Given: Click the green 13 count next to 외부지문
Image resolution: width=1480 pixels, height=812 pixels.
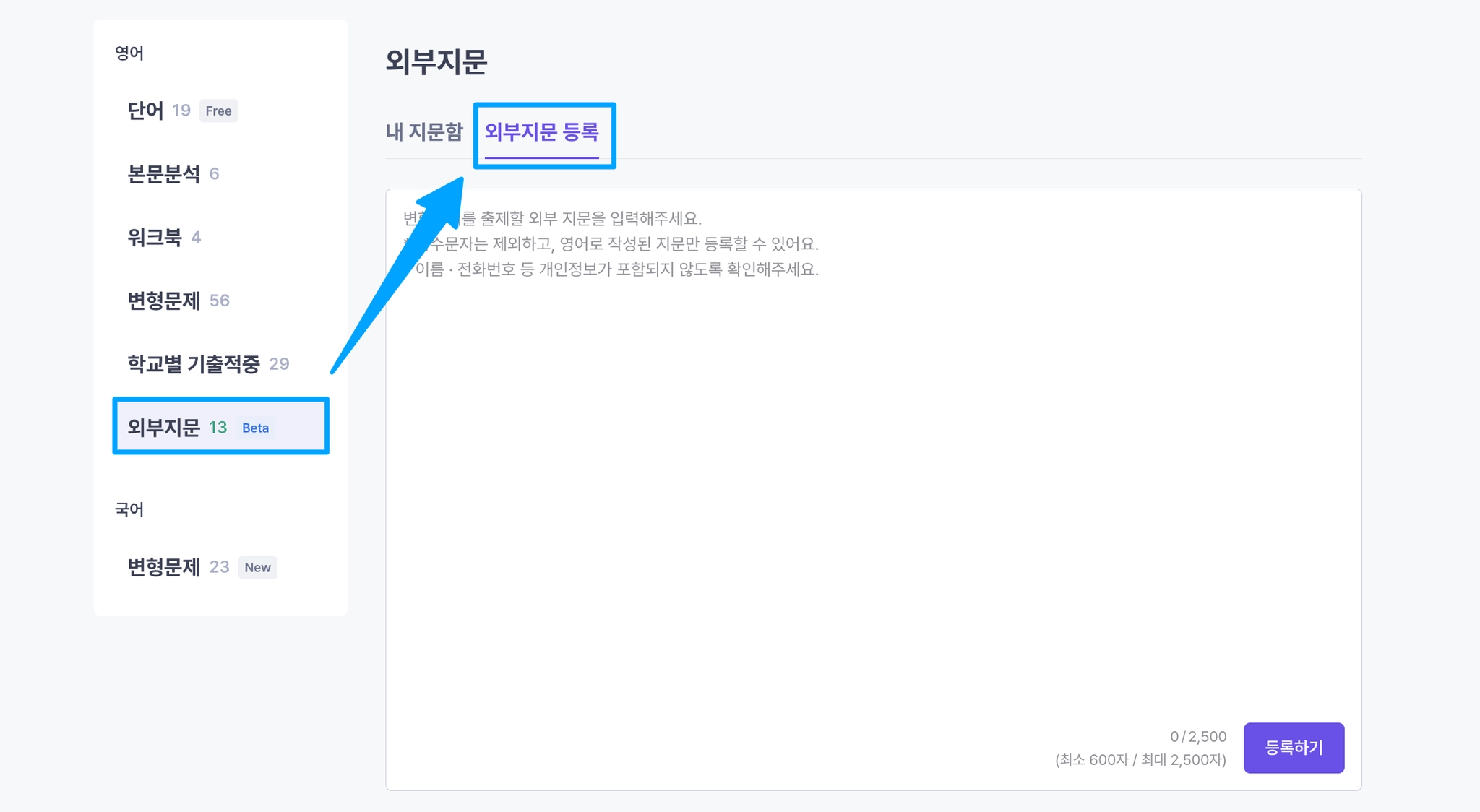Looking at the screenshot, I should tap(218, 428).
